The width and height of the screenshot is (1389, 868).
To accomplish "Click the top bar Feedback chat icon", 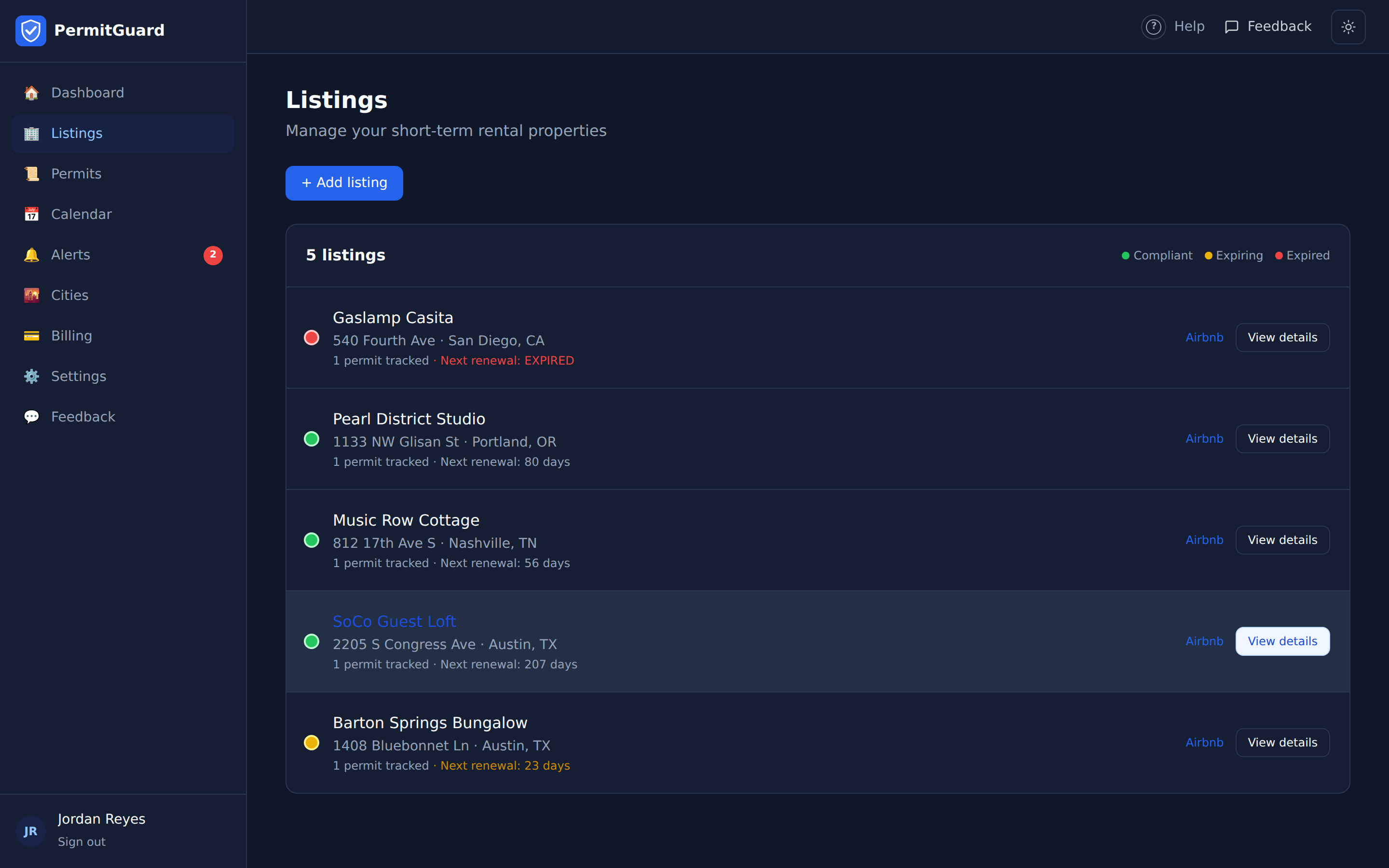I will tap(1231, 27).
